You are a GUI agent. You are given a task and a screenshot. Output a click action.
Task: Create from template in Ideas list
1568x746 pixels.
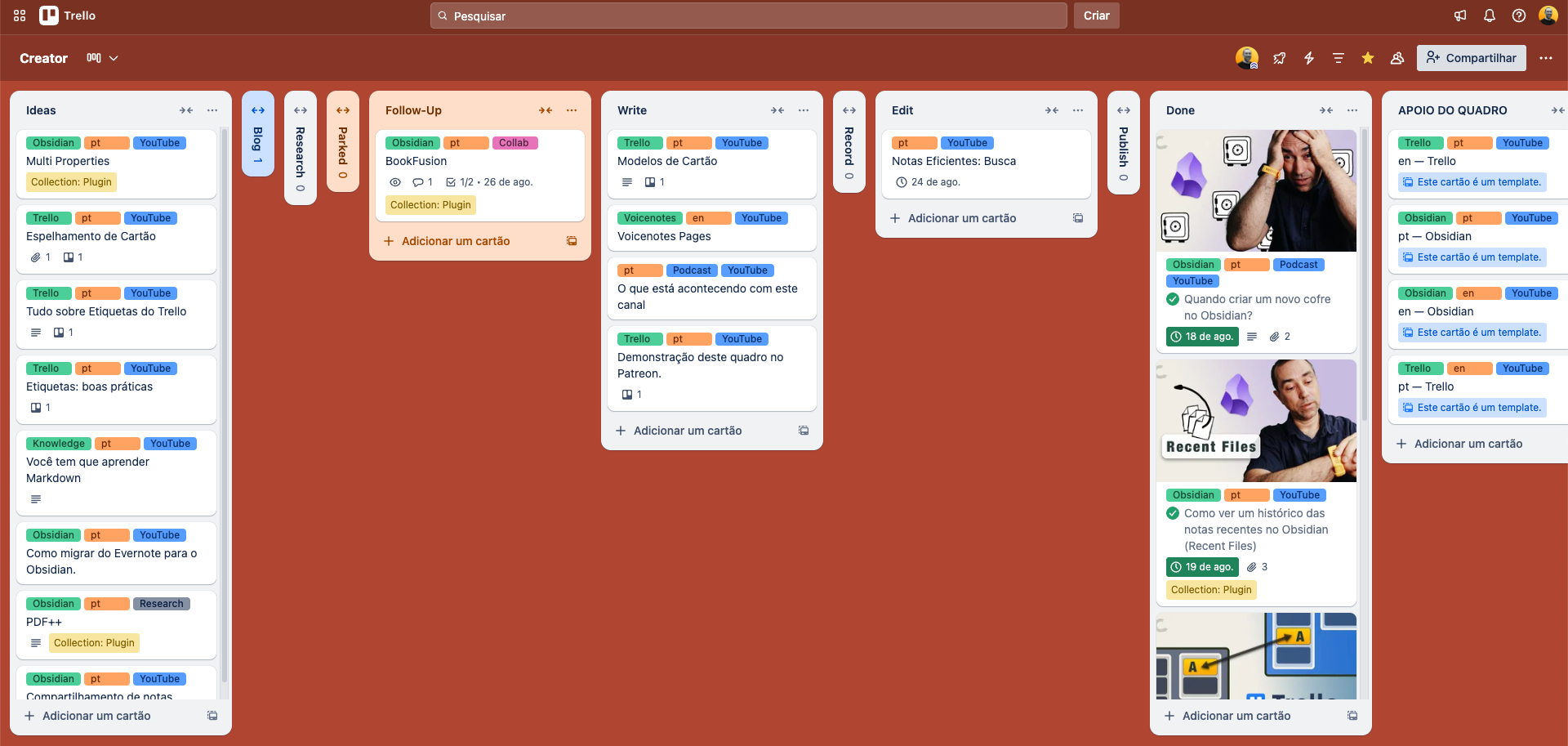[x=212, y=716]
